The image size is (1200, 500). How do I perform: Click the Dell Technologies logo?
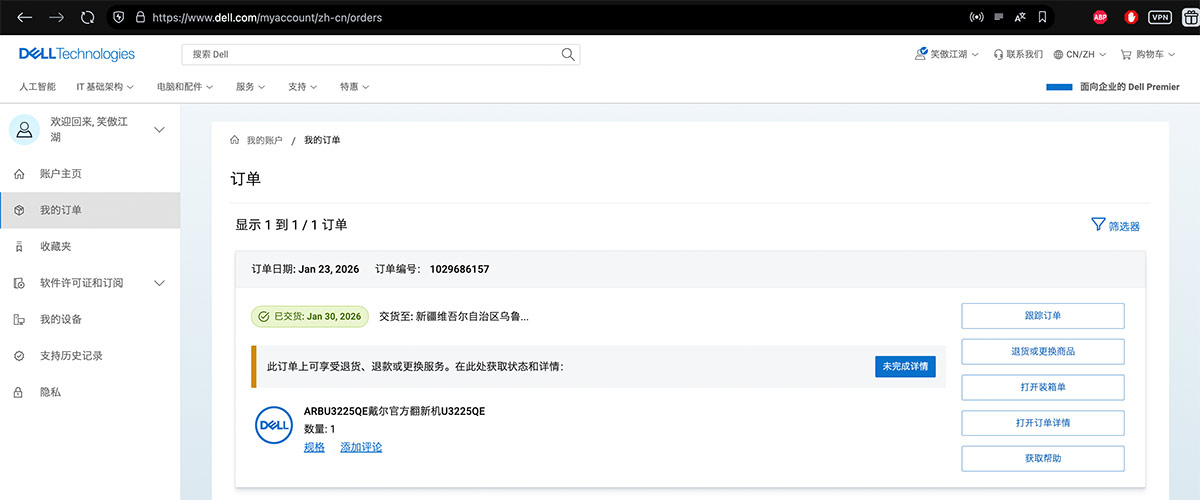(77, 54)
